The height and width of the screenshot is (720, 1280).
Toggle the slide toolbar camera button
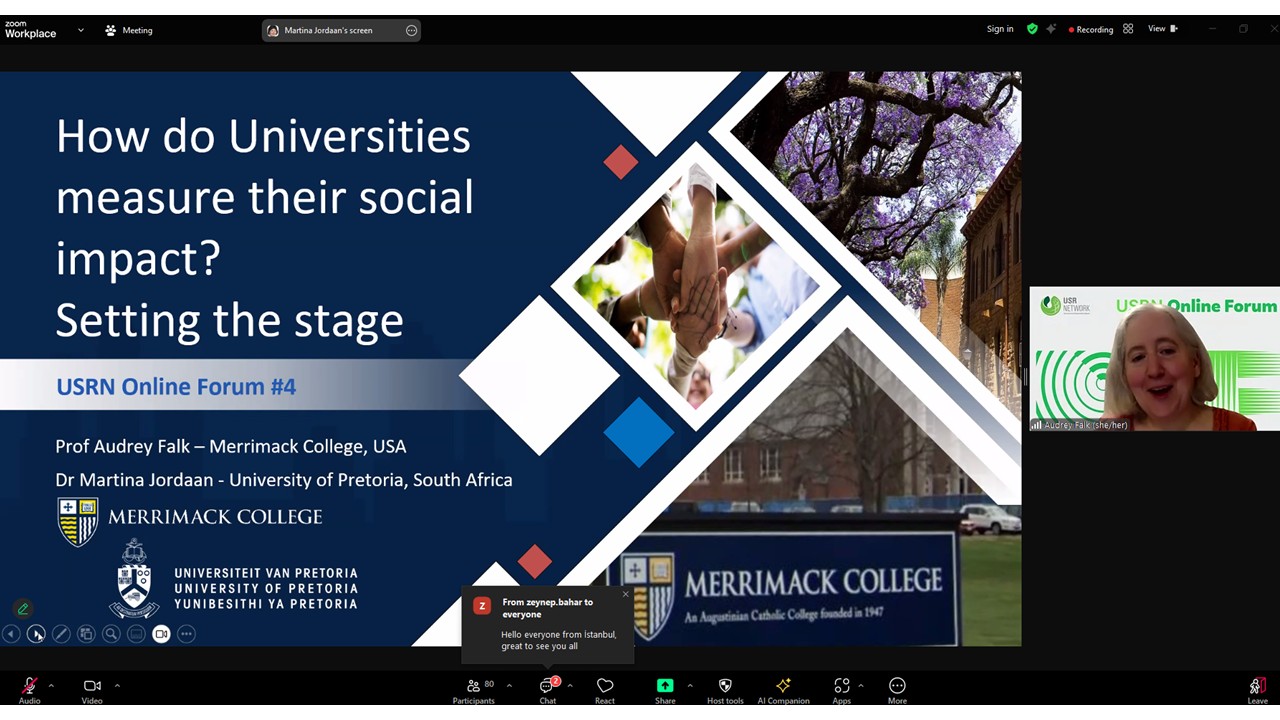coord(161,634)
